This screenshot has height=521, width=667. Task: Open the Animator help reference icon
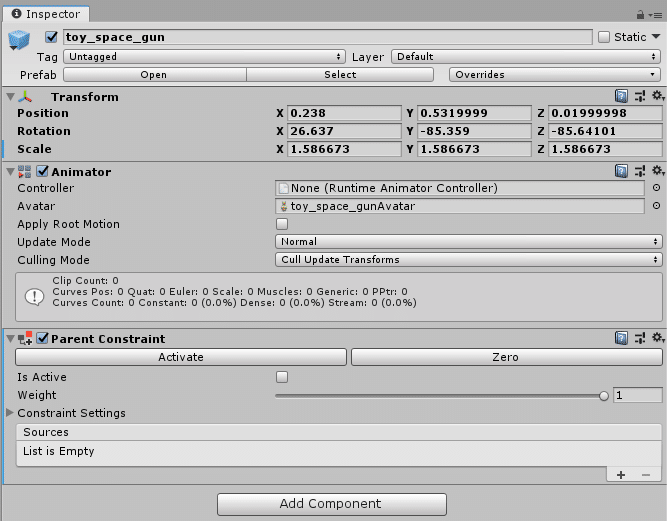coord(621,171)
